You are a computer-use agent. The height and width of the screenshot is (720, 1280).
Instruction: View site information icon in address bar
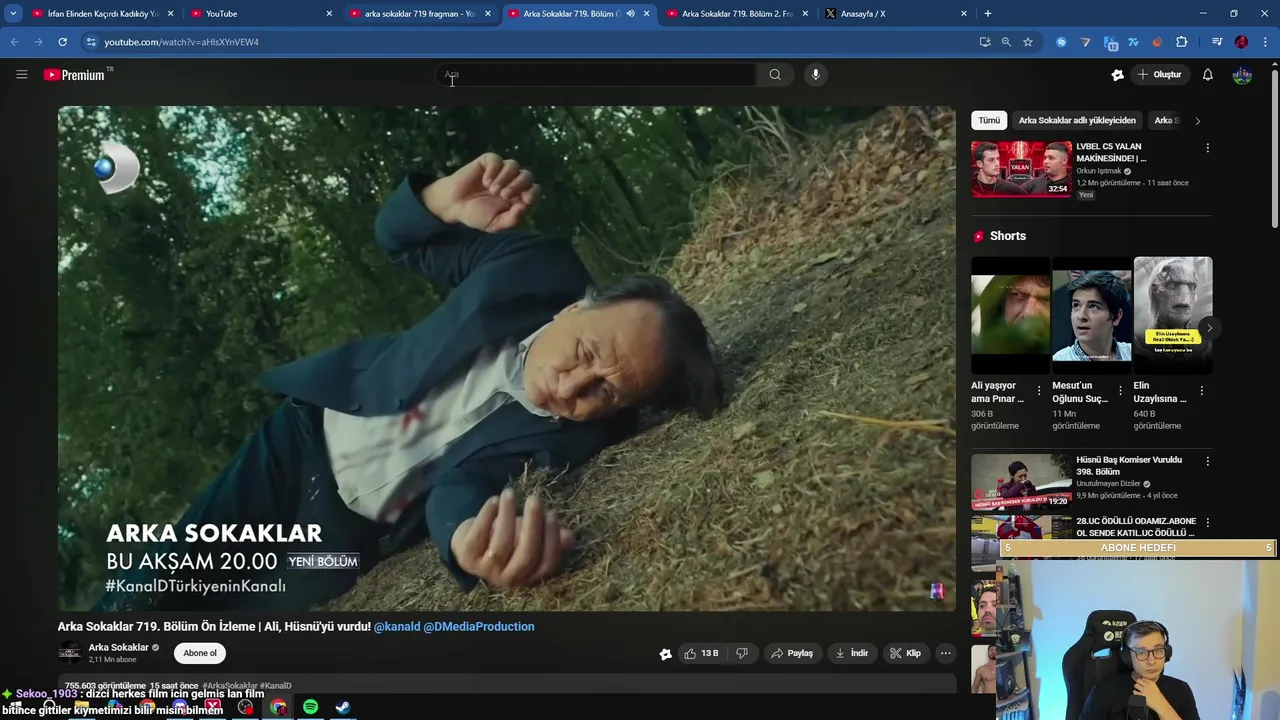(91, 42)
